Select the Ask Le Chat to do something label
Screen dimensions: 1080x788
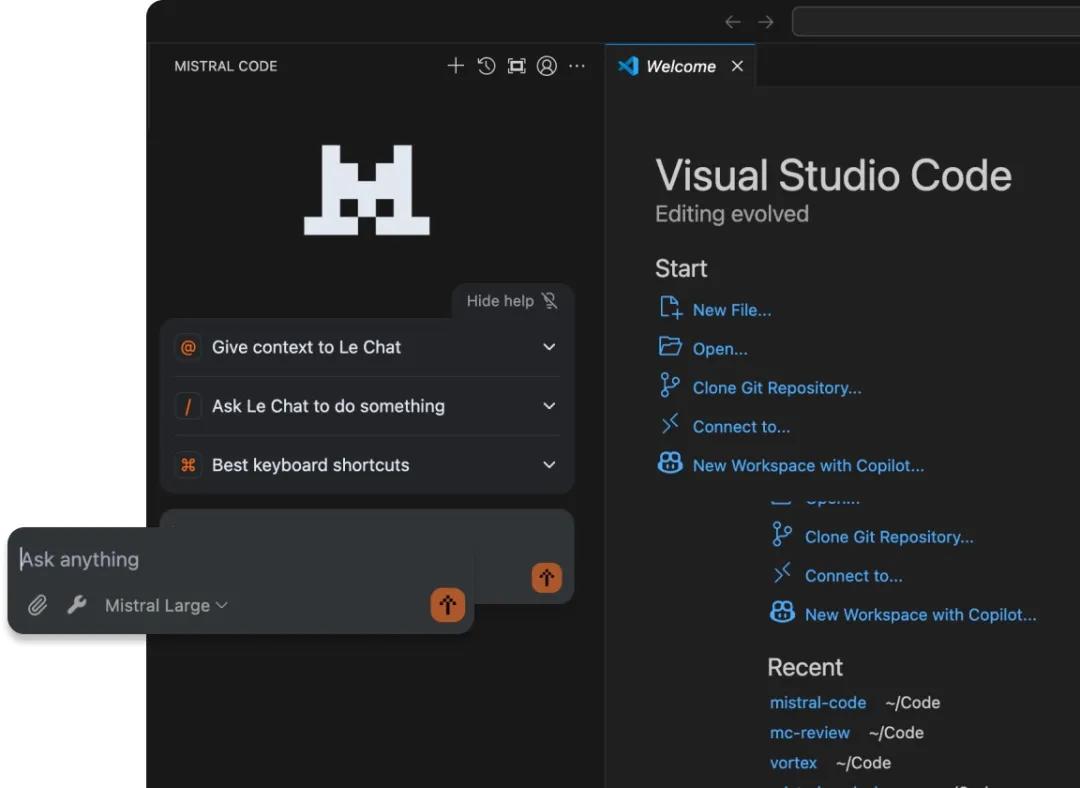point(329,406)
